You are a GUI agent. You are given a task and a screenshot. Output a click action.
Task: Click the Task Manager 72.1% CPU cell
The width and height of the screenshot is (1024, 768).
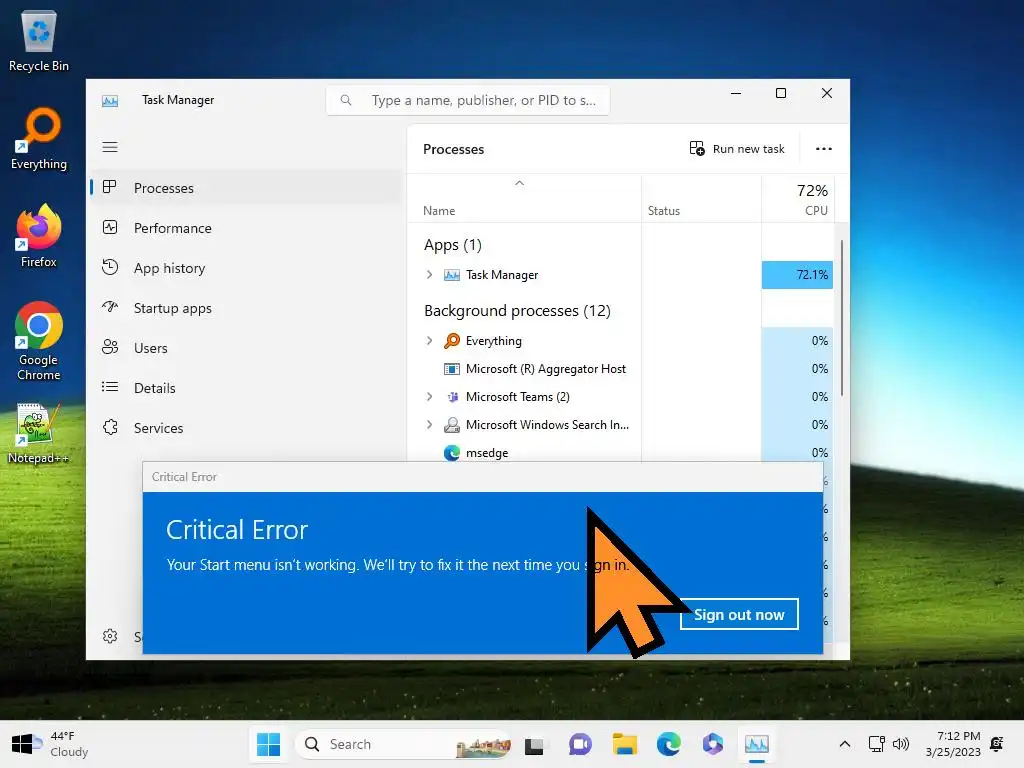(x=797, y=275)
